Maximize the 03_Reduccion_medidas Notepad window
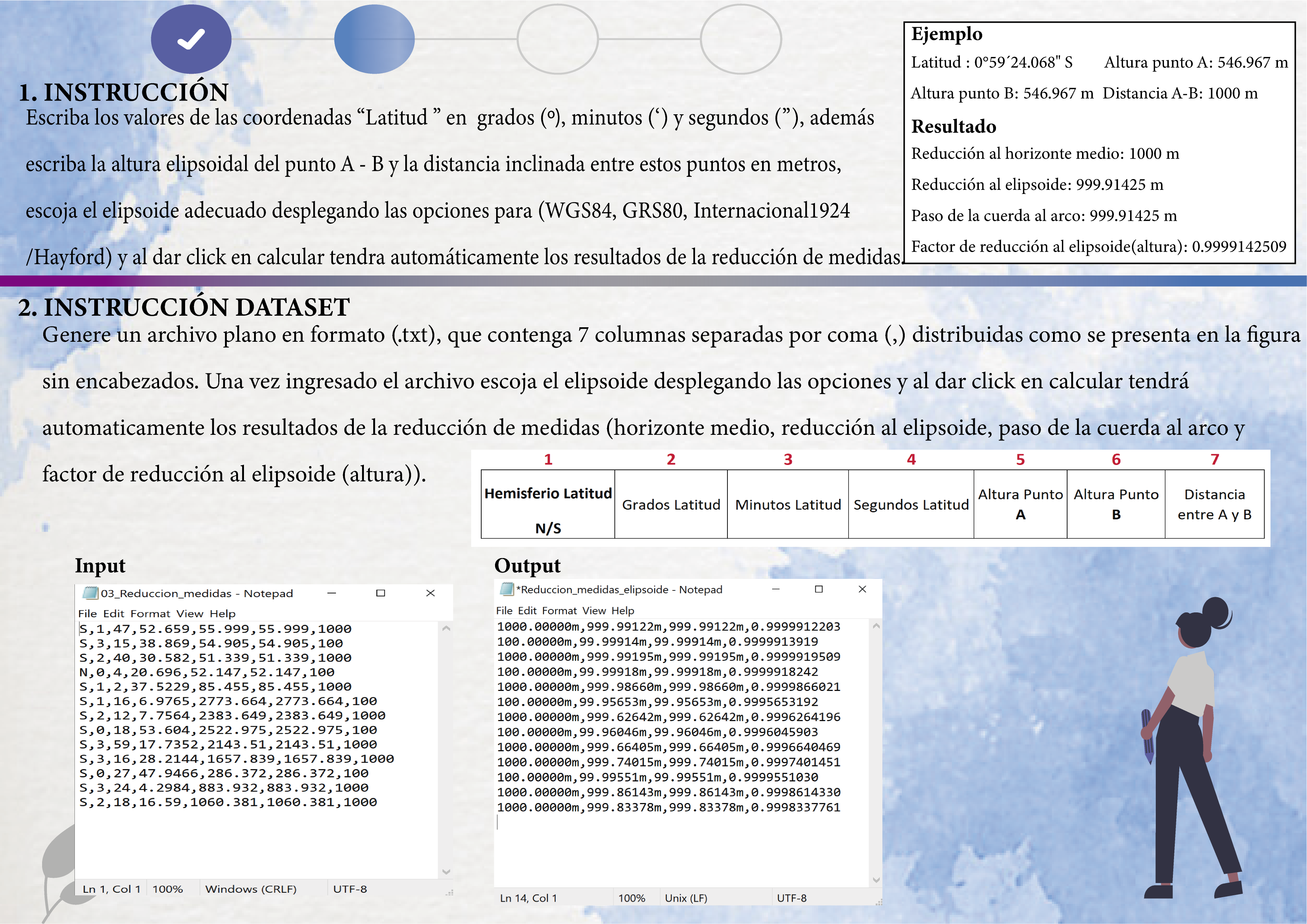The image size is (1307, 924). pyautogui.click(x=380, y=593)
